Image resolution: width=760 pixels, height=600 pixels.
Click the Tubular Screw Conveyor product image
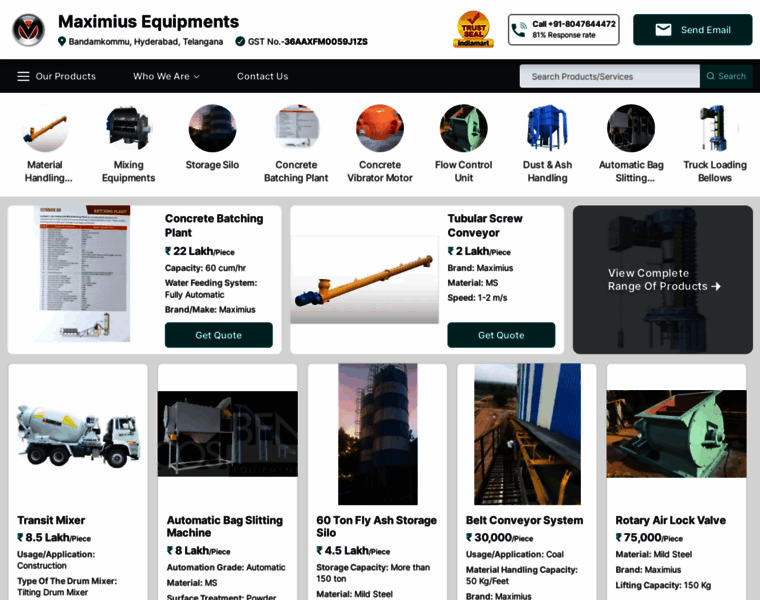click(x=364, y=280)
